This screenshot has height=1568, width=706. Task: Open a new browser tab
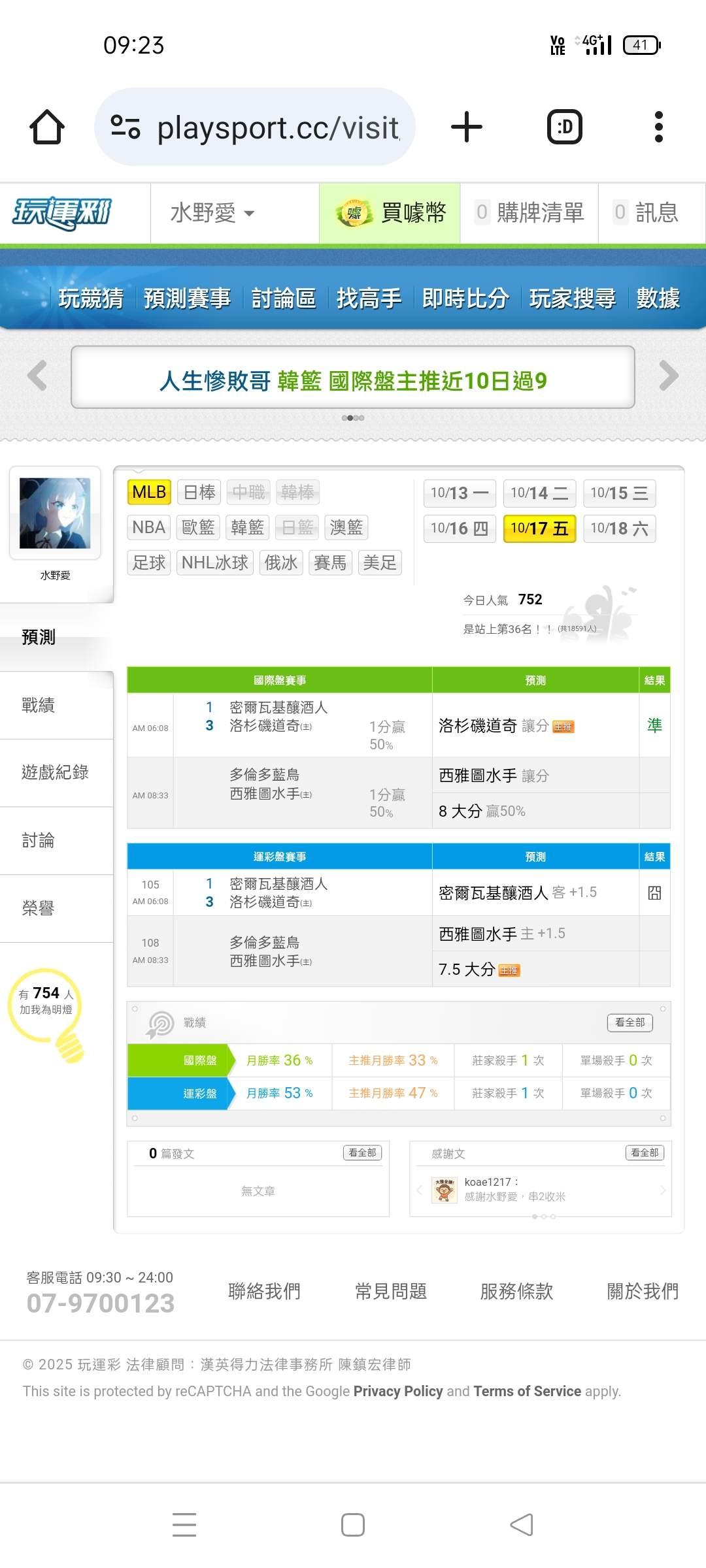[467, 127]
